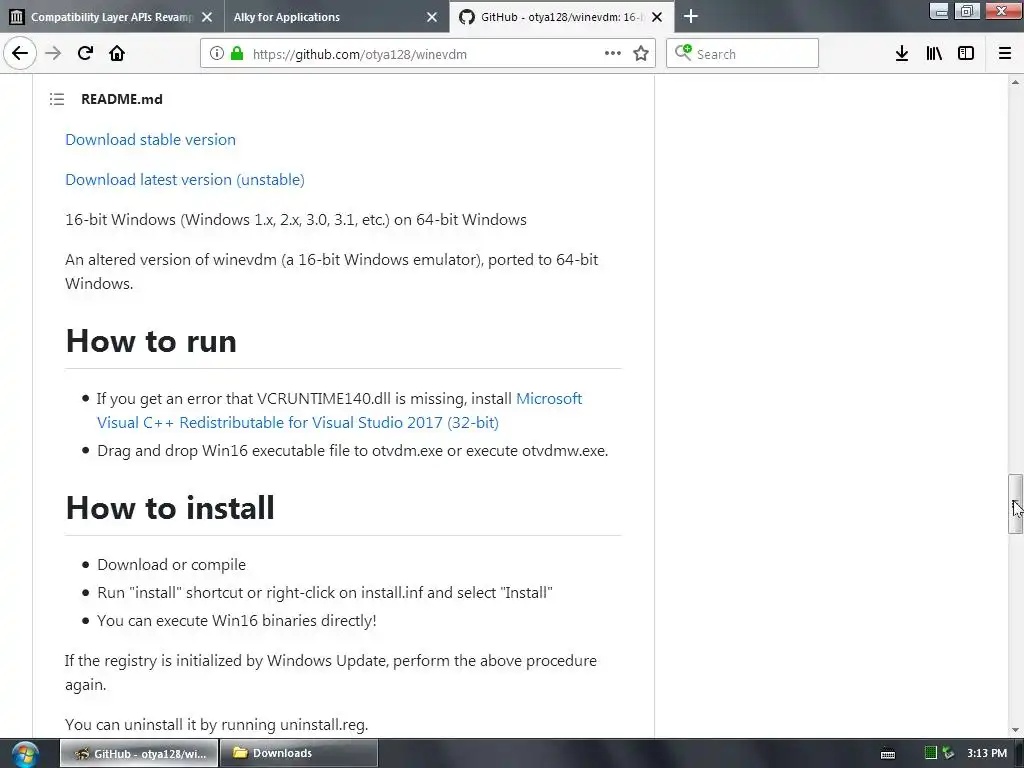1024x768 pixels.
Task: Click the scrollbar up arrow
Action: 1015,82
